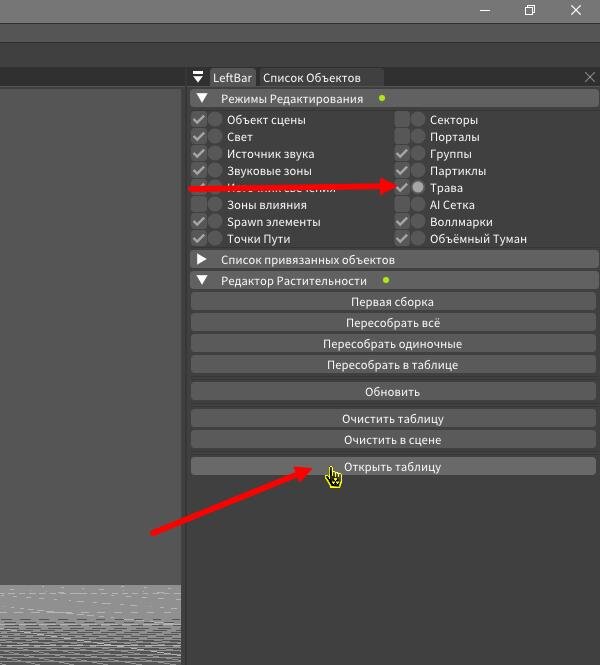Switch to the LeftBar tab
Image resolution: width=600 pixels, height=665 pixels.
232,78
